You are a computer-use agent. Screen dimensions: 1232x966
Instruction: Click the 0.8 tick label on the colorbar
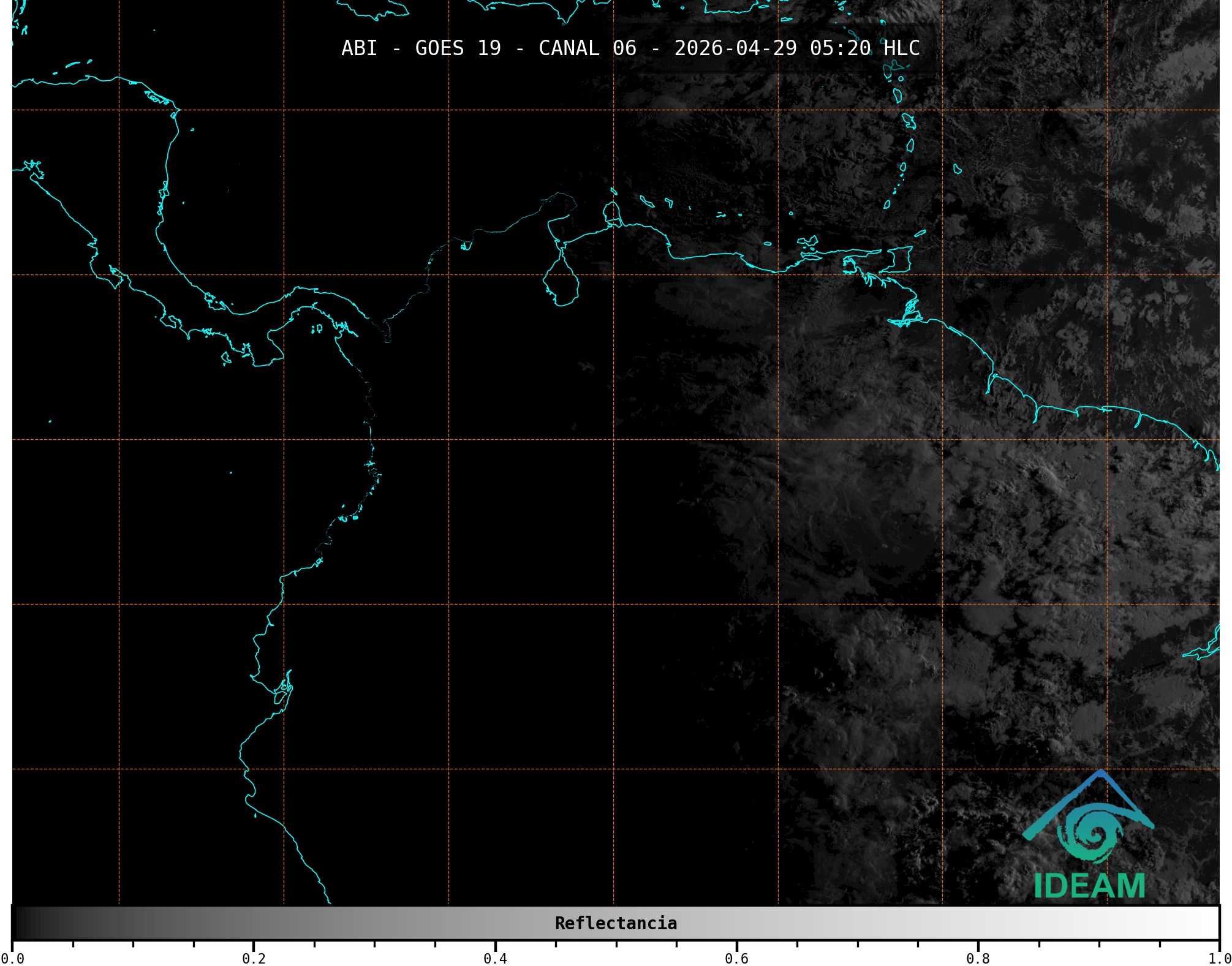(978, 958)
